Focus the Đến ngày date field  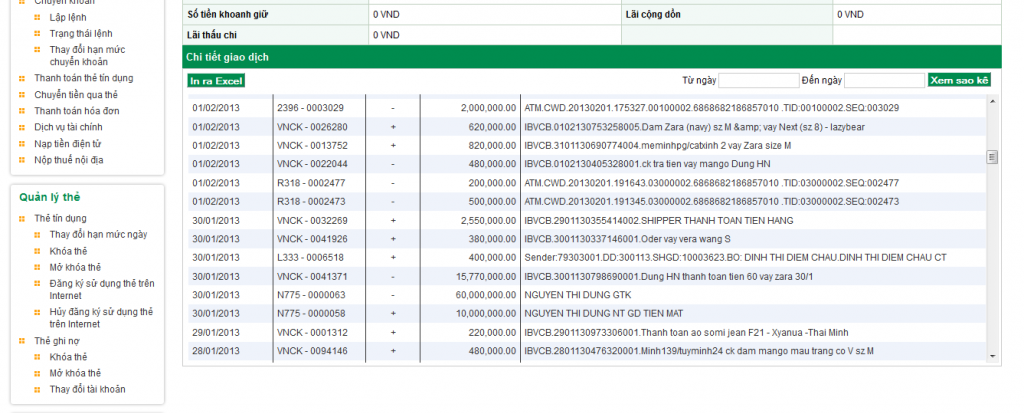(x=884, y=80)
